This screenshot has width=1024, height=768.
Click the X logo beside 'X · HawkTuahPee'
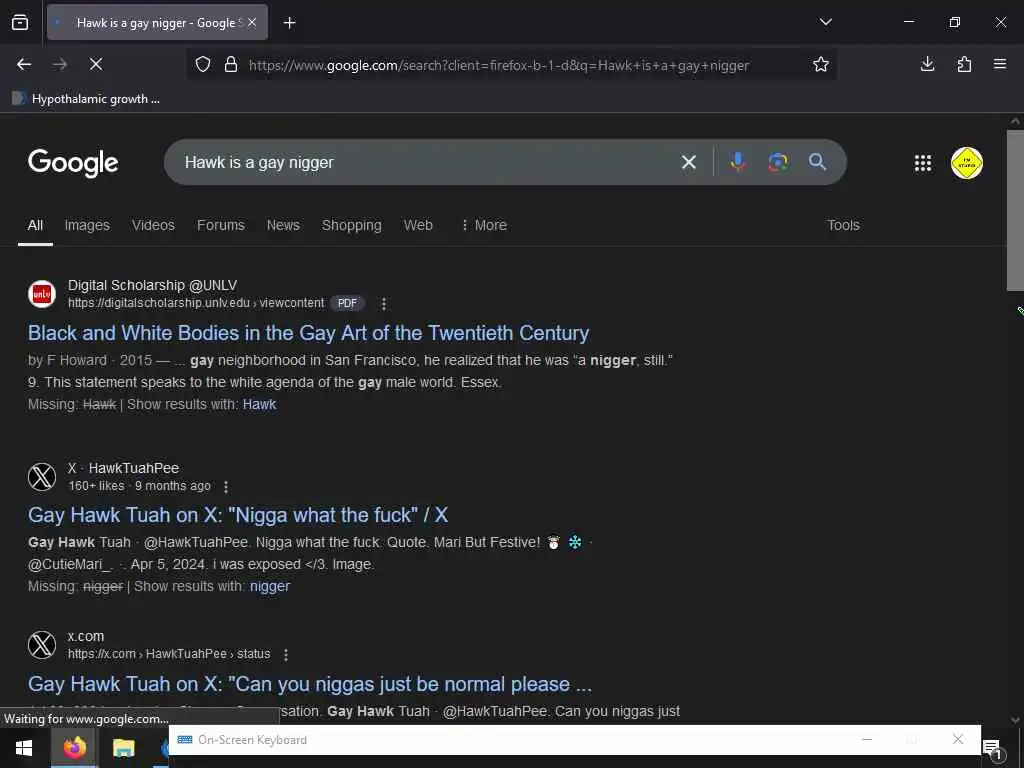[42, 477]
